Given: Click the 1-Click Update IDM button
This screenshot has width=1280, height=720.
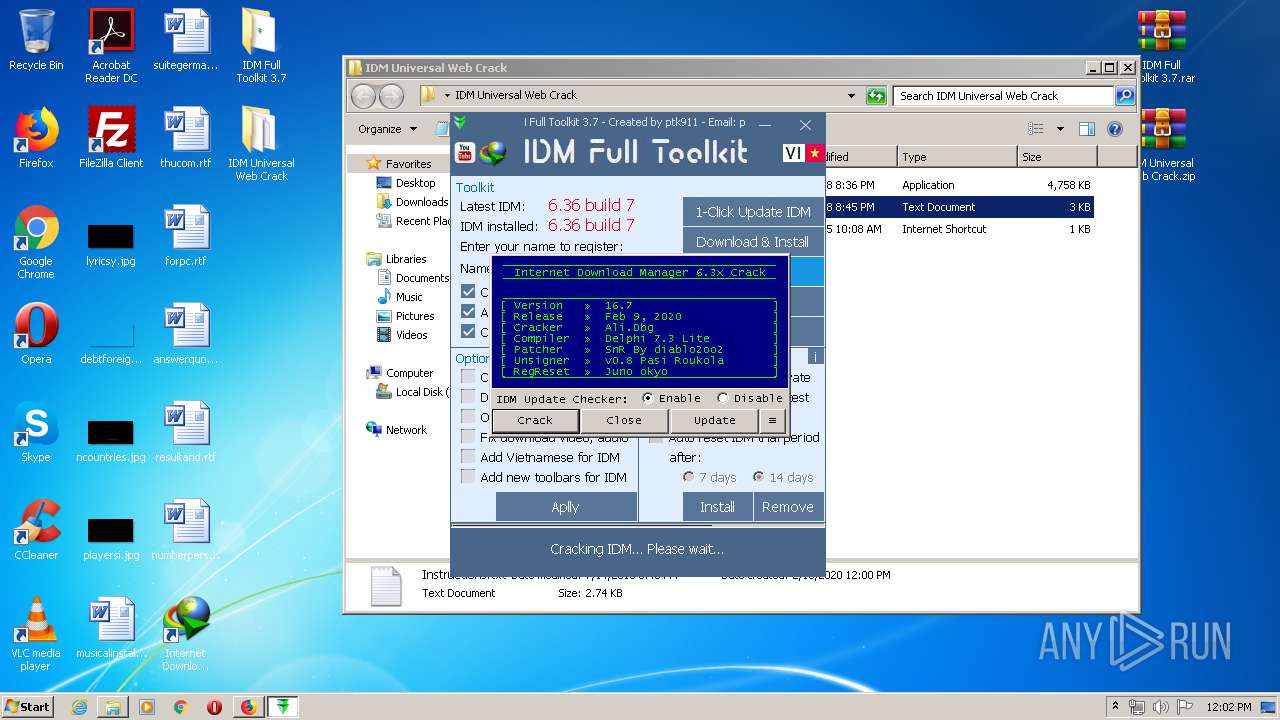Looking at the screenshot, I should point(753,212).
